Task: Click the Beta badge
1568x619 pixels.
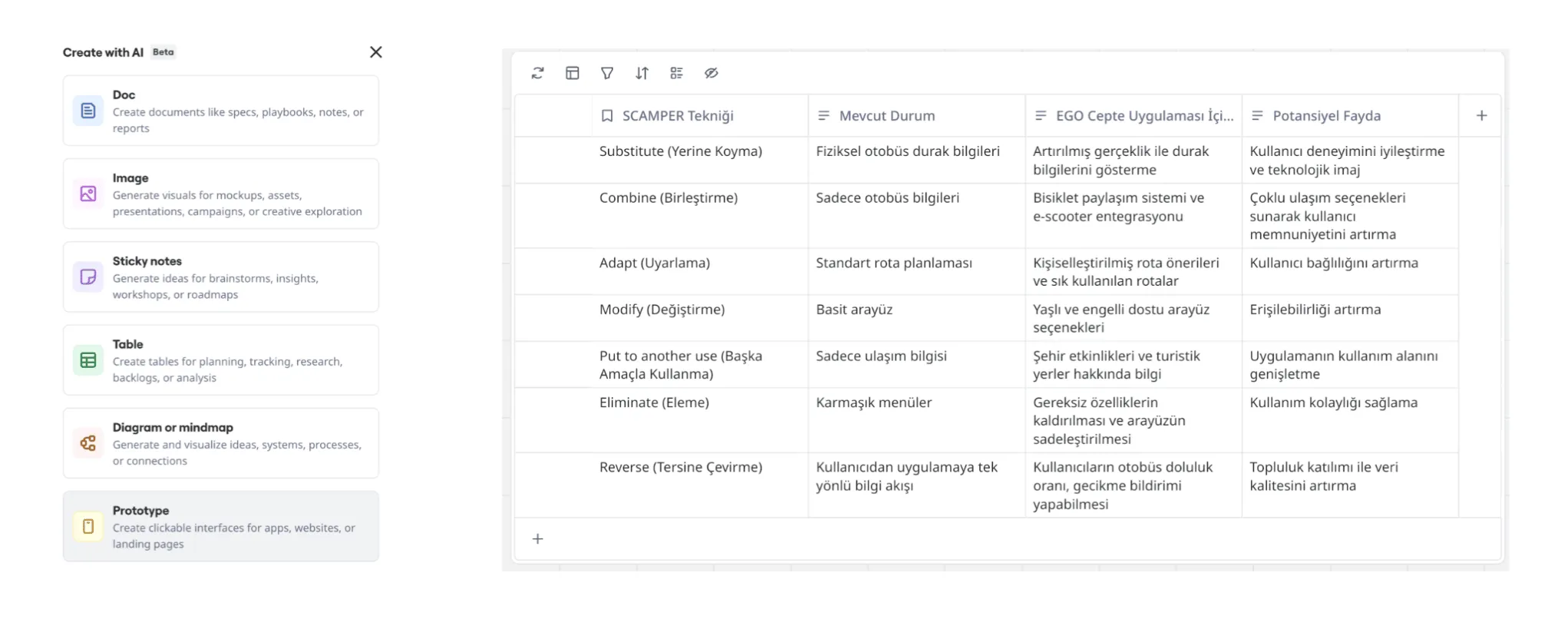Action: click(163, 52)
